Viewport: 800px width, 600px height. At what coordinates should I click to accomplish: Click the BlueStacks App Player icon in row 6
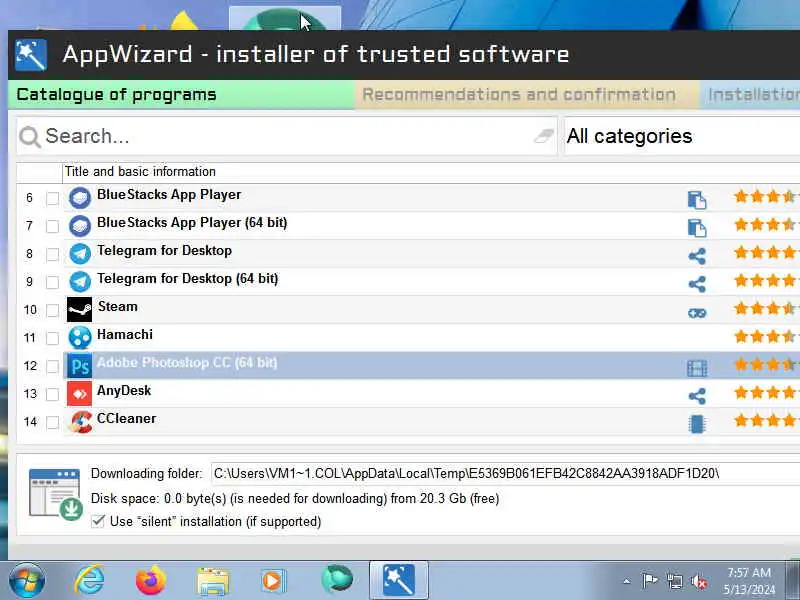(80, 197)
